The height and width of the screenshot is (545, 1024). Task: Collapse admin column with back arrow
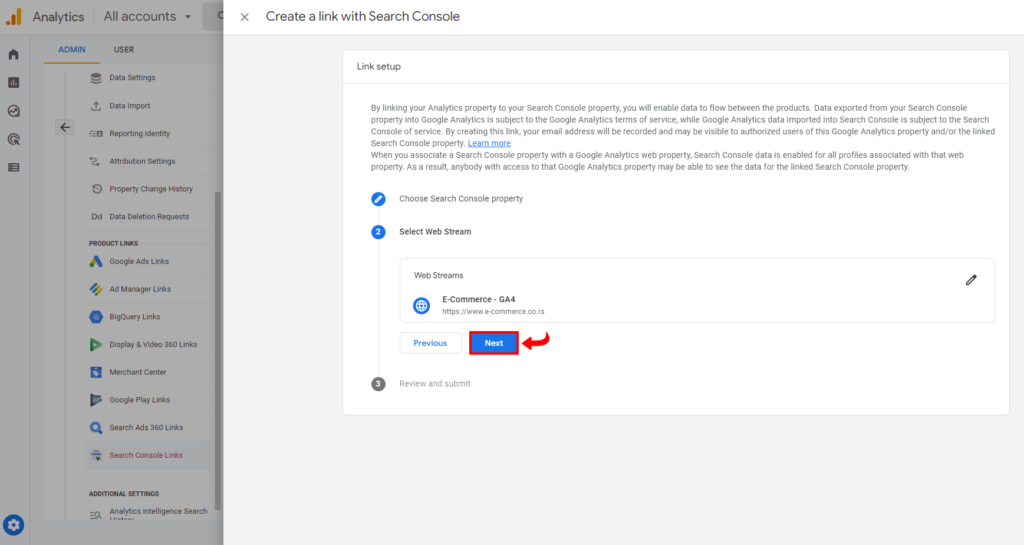point(65,127)
